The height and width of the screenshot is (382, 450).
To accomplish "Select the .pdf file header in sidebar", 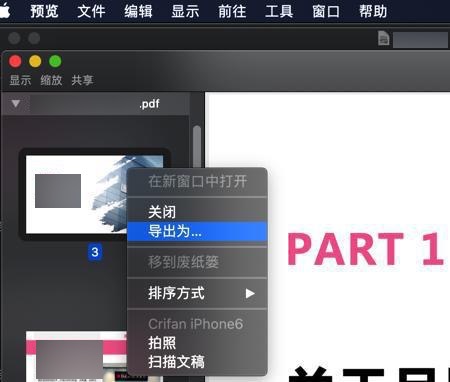I will [95, 104].
